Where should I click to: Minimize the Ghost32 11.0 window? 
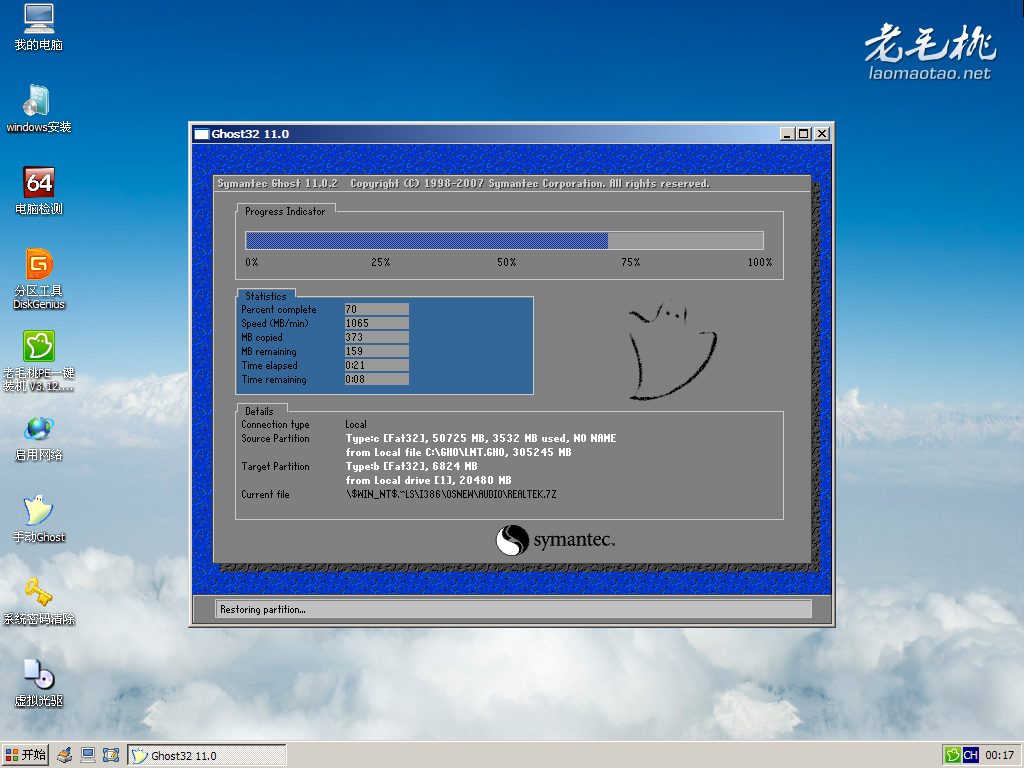(x=787, y=134)
